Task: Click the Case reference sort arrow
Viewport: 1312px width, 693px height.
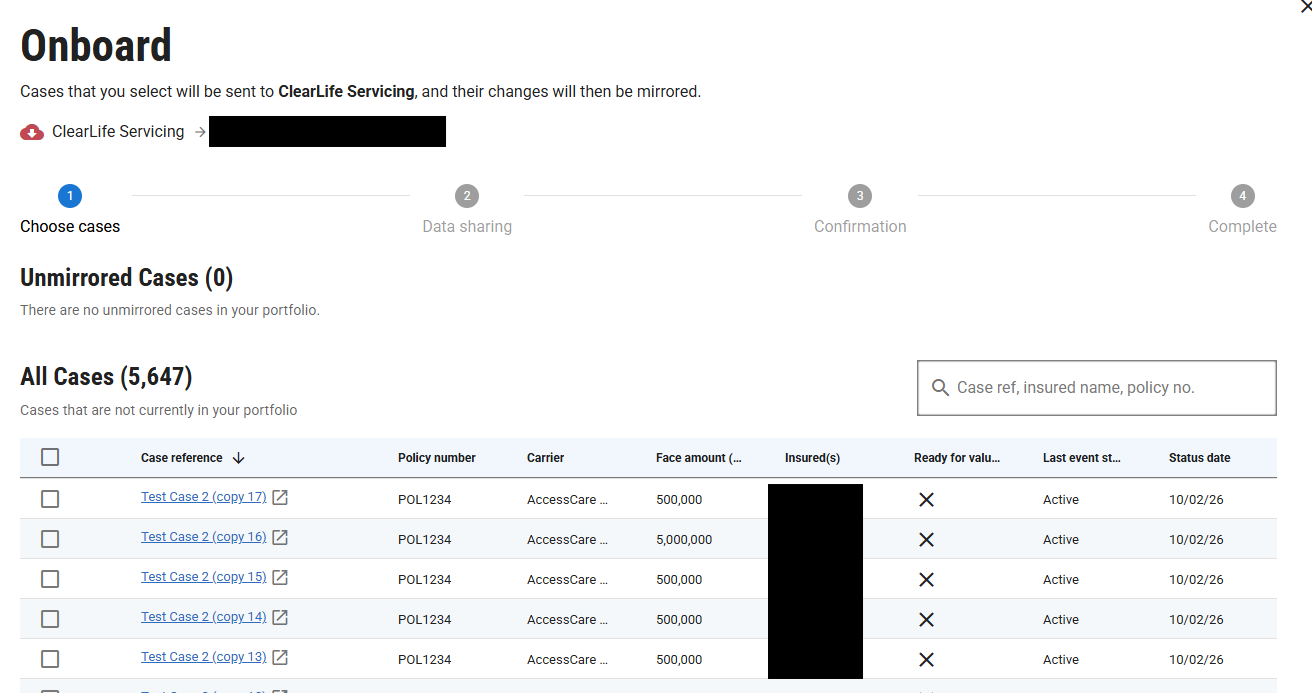Action: (x=238, y=458)
